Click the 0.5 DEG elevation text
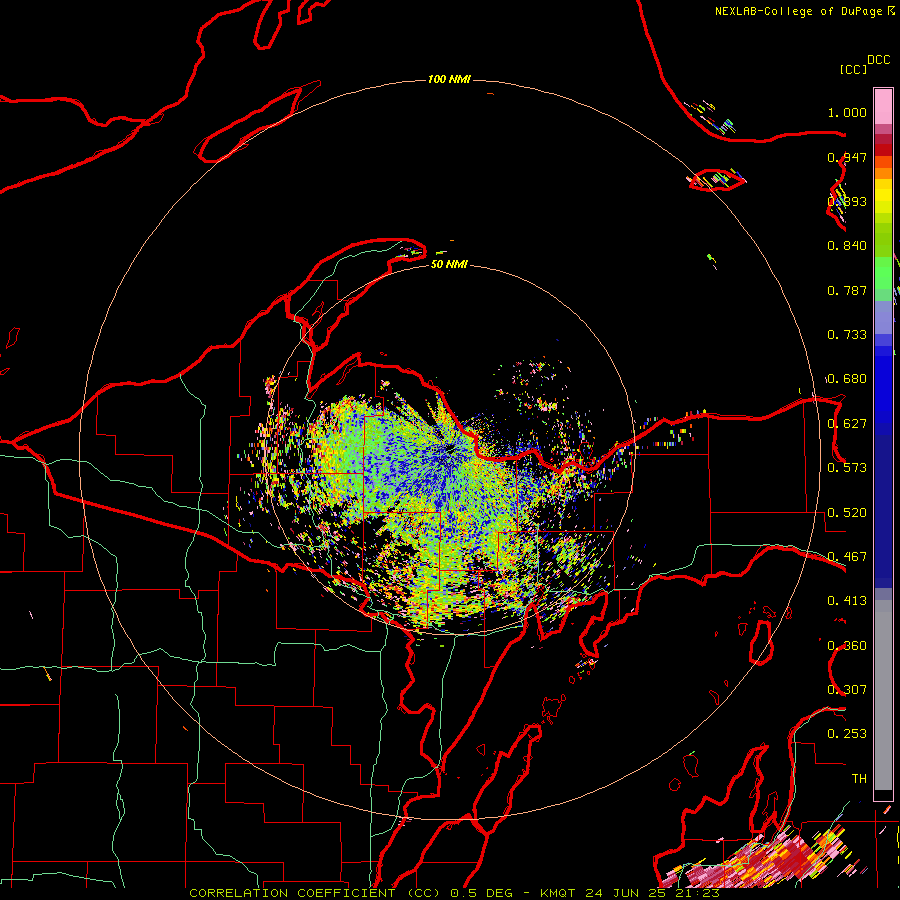 click(481, 893)
